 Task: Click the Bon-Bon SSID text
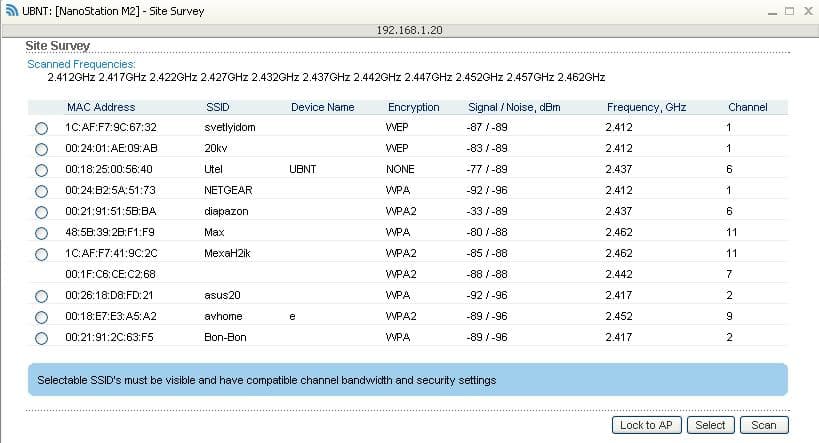point(225,337)
